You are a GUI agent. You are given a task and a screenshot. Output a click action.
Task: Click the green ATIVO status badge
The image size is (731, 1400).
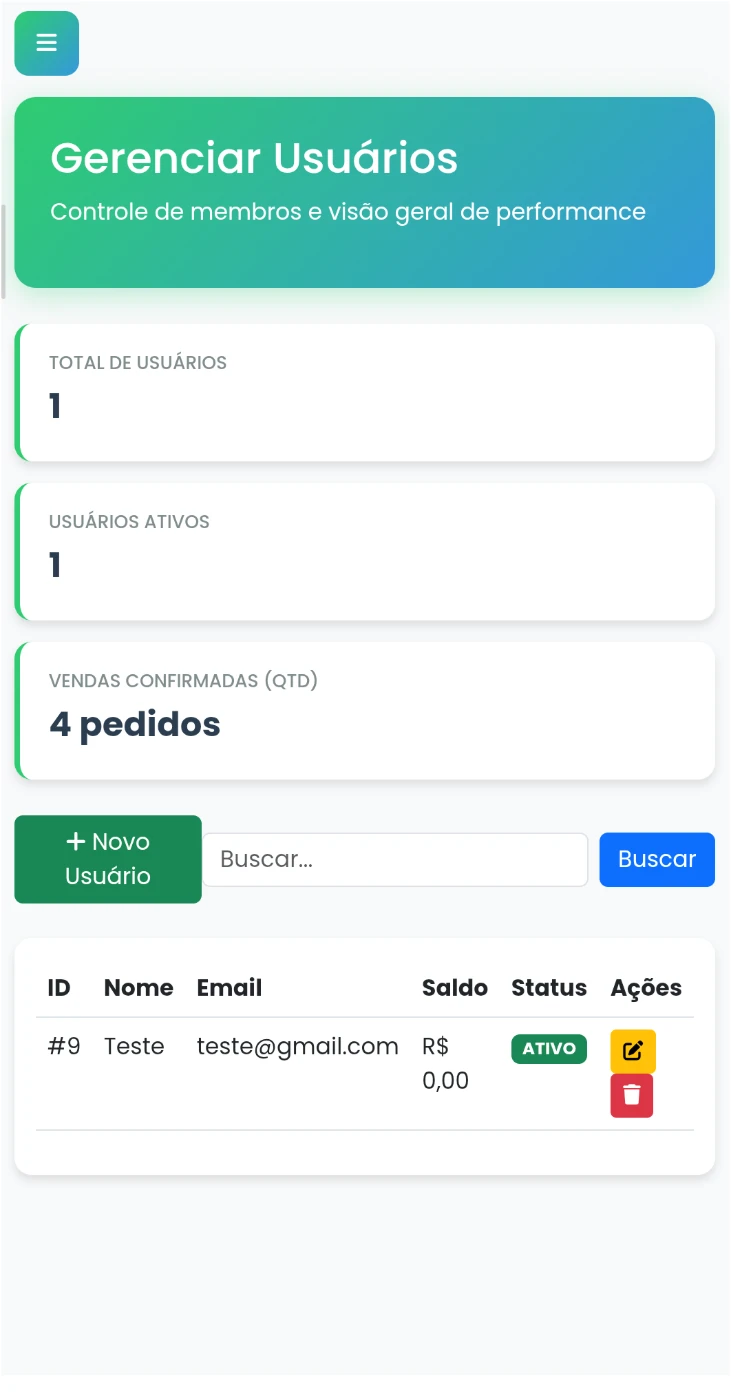[548, 1049]
